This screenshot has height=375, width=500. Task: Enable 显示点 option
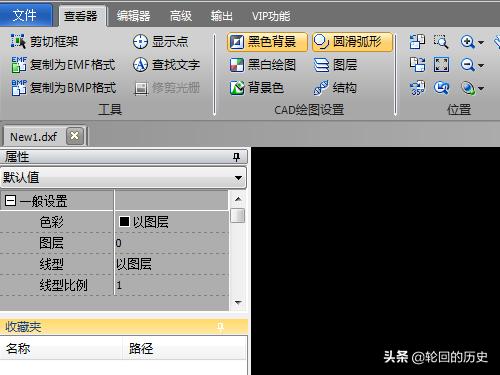(161, 42)
